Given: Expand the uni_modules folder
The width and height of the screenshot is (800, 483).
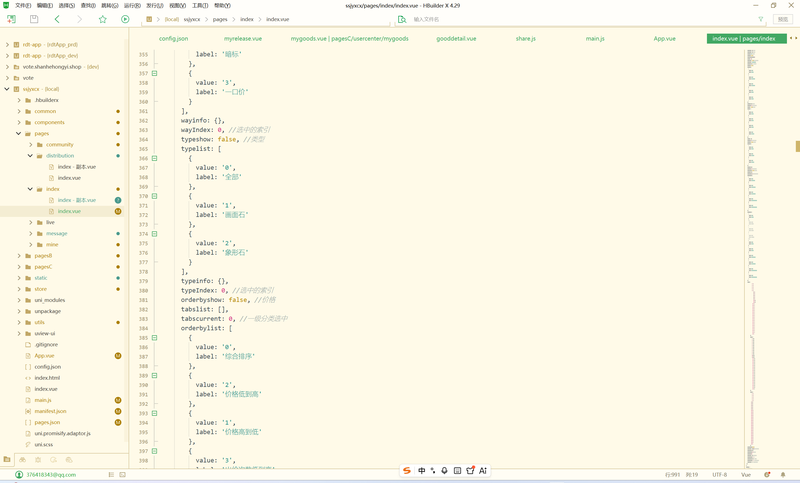Looking at the screenshot, I should coord(19,300).
